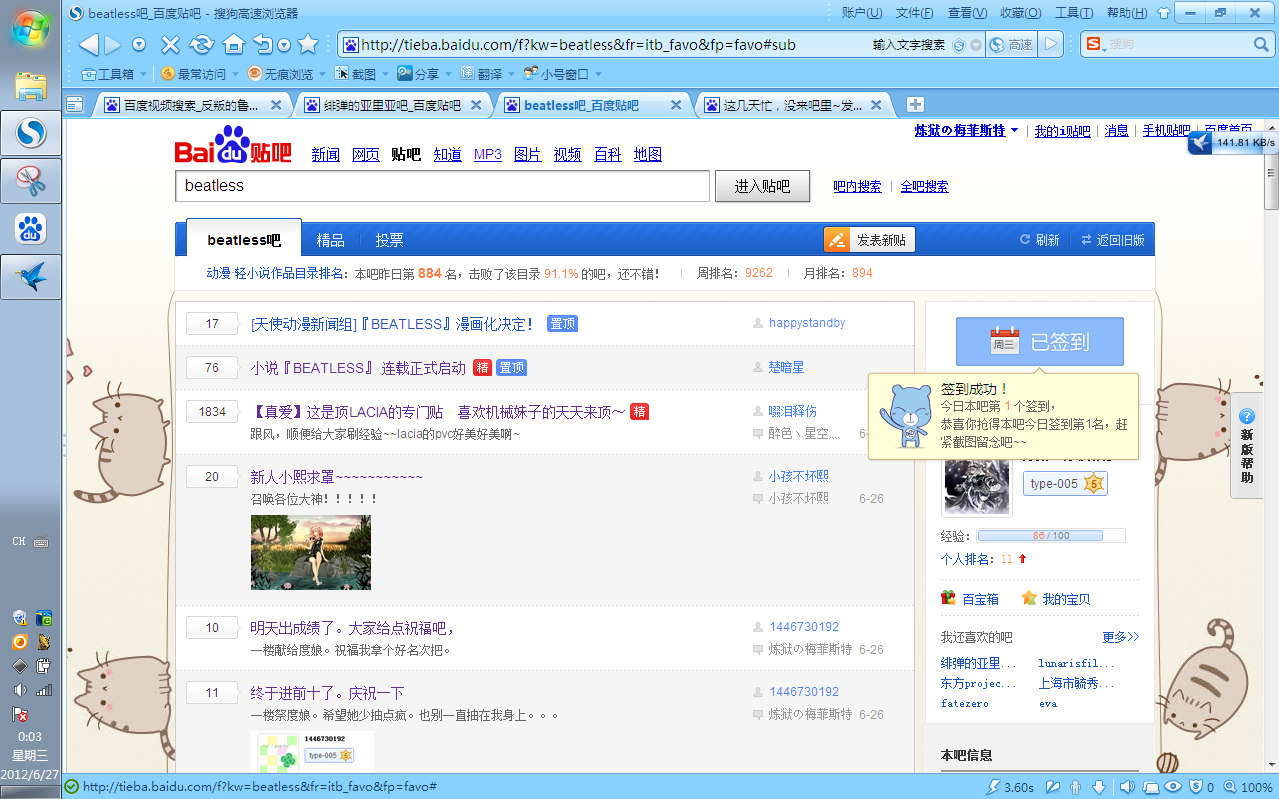Click the eye icon in browser status bar
The height and width of the screenshot is (799, 1279).
pos(1173,787)
